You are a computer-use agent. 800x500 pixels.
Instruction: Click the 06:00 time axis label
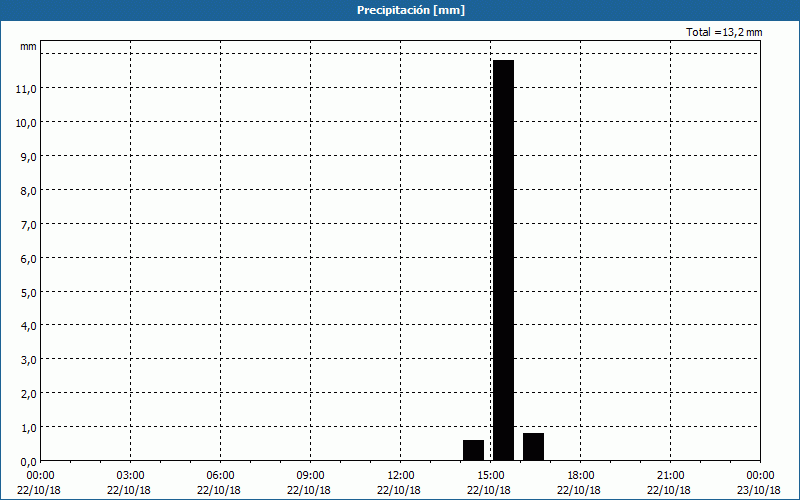click(x=220, y=476)
